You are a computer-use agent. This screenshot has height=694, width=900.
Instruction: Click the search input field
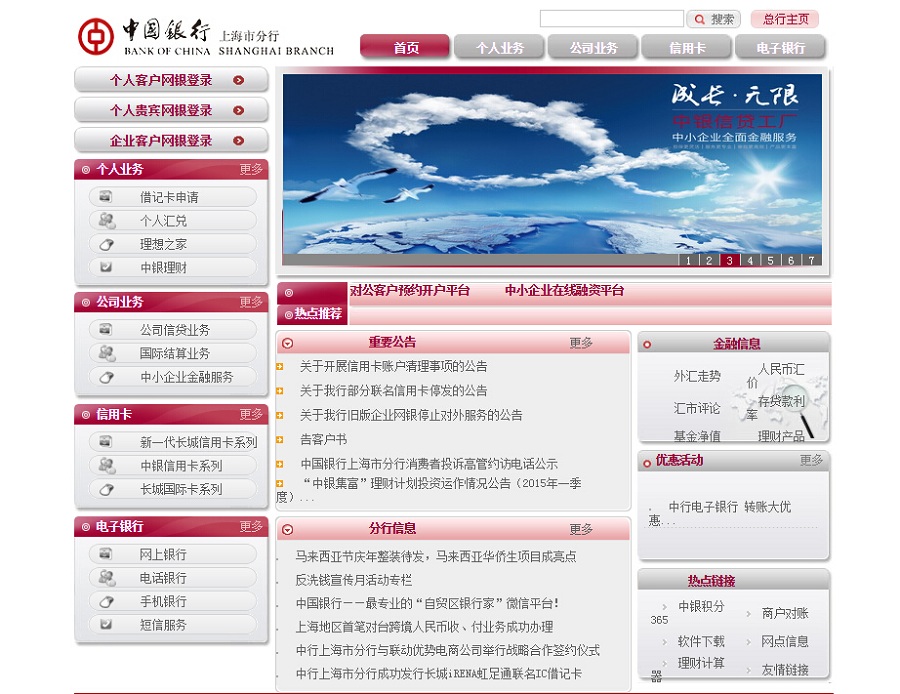coord(612,18)
